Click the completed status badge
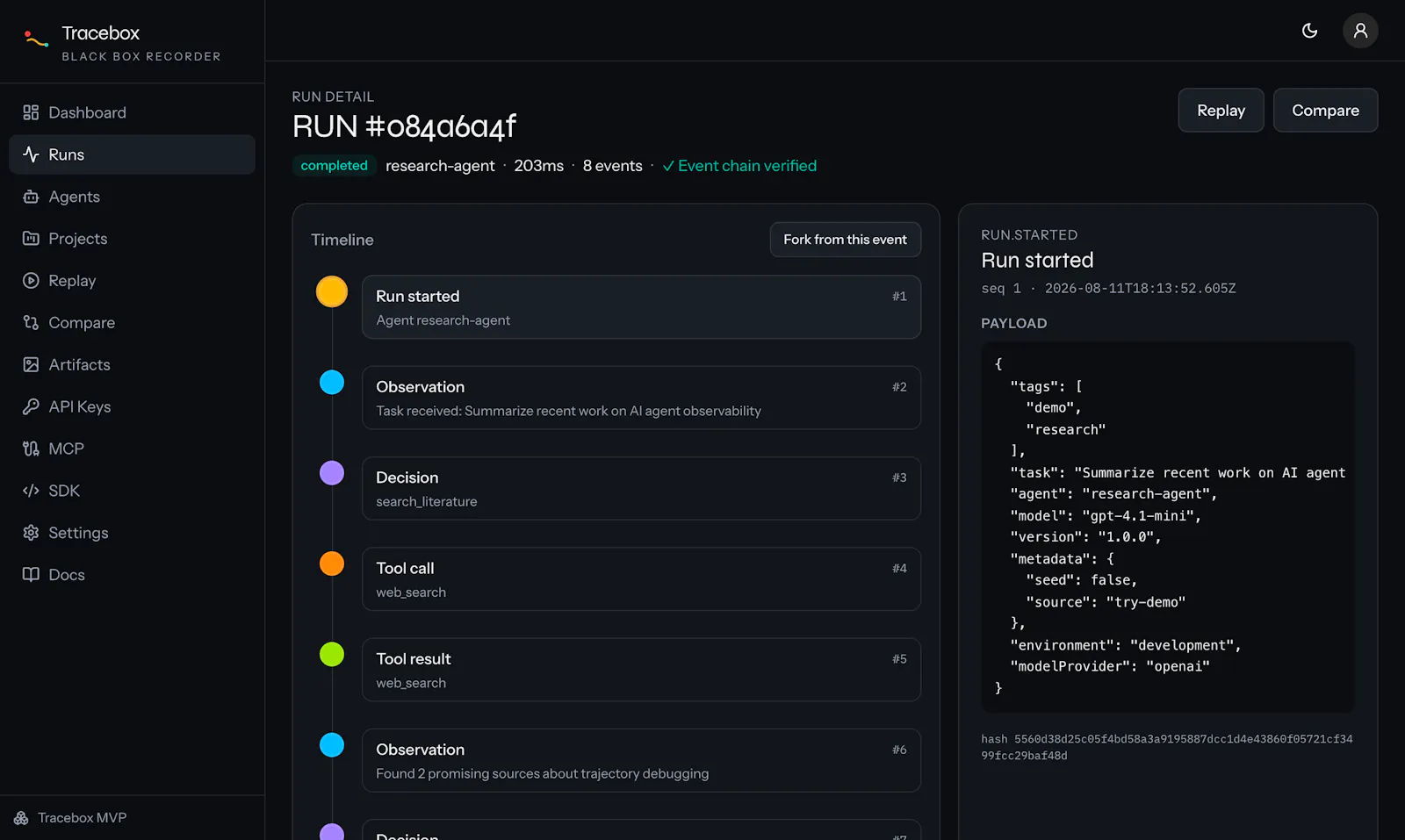 334,166
